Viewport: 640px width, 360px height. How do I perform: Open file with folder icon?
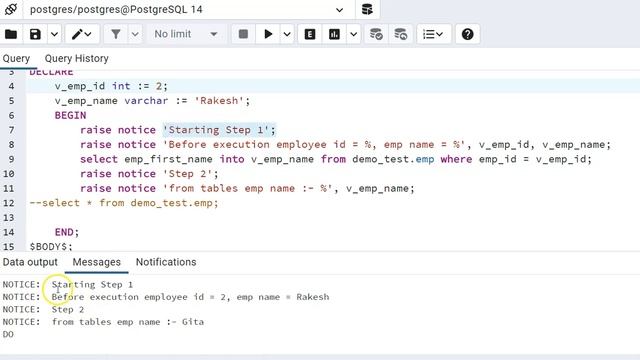pos(11,34)
